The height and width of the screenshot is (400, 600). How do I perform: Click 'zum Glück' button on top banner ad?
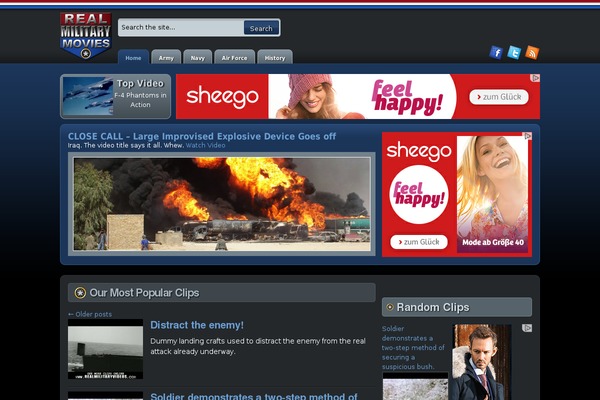499,97
